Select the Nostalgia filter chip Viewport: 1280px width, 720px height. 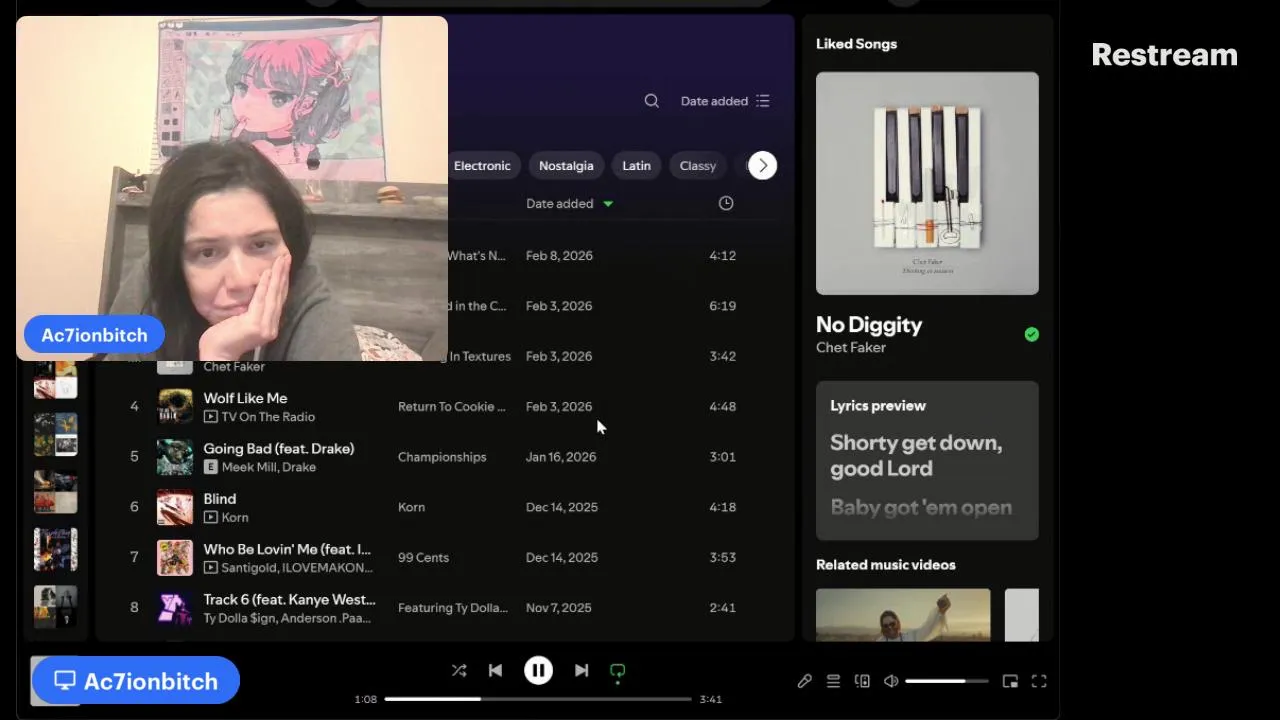[x=566, y=166]
